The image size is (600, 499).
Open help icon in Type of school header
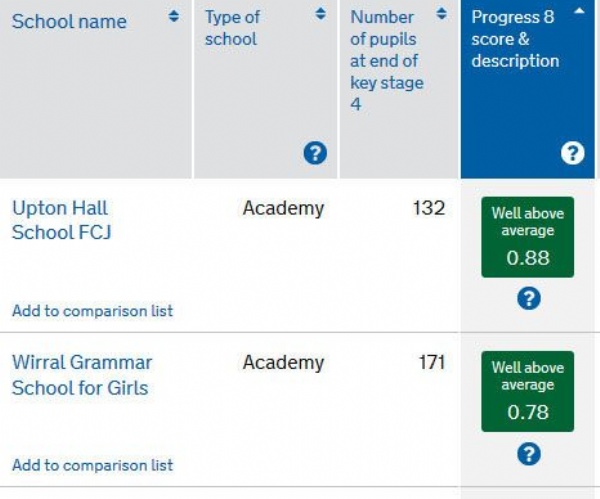coord(315,153)
